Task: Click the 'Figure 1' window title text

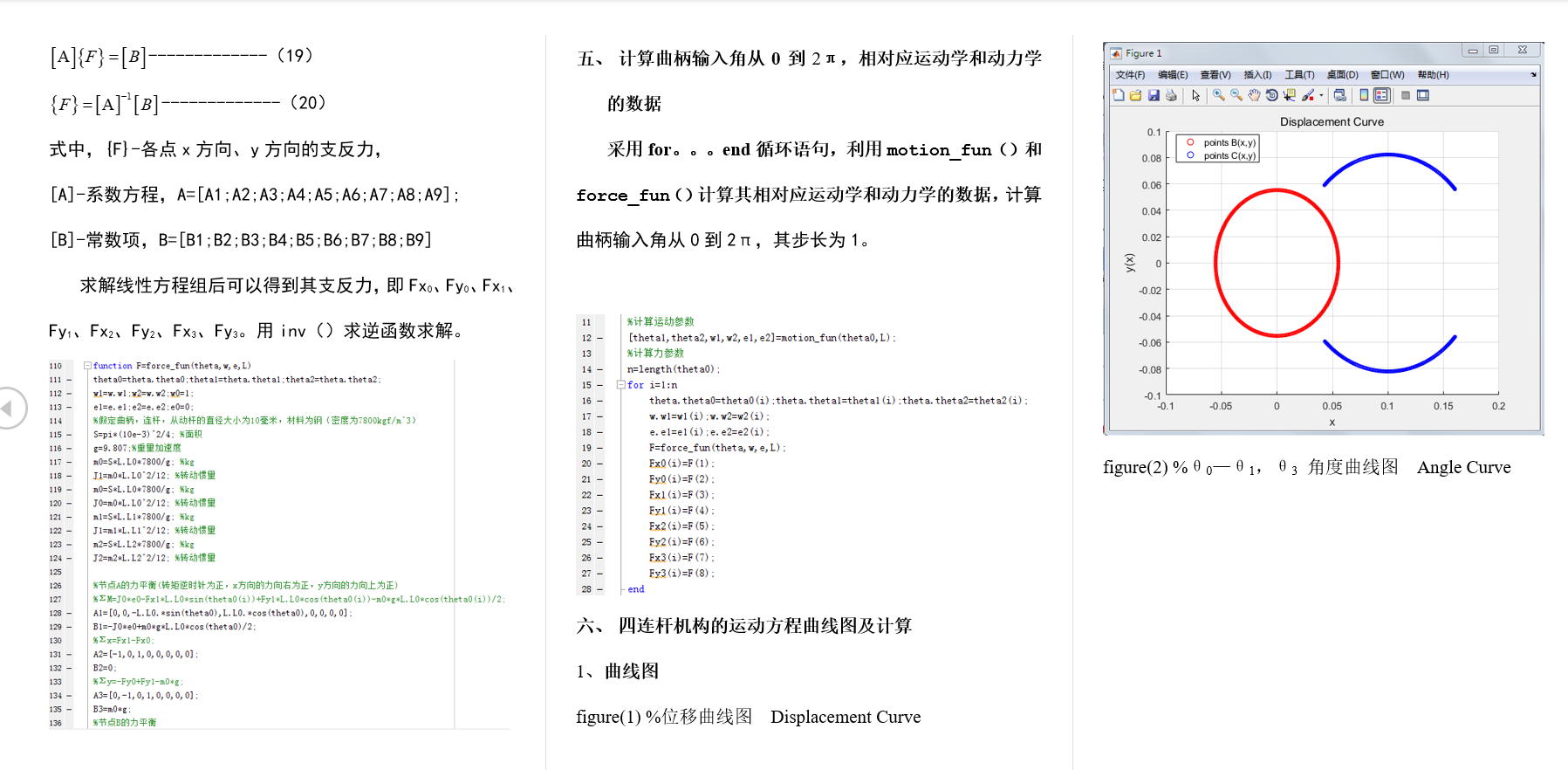Action: click(x=1143, y=53)
